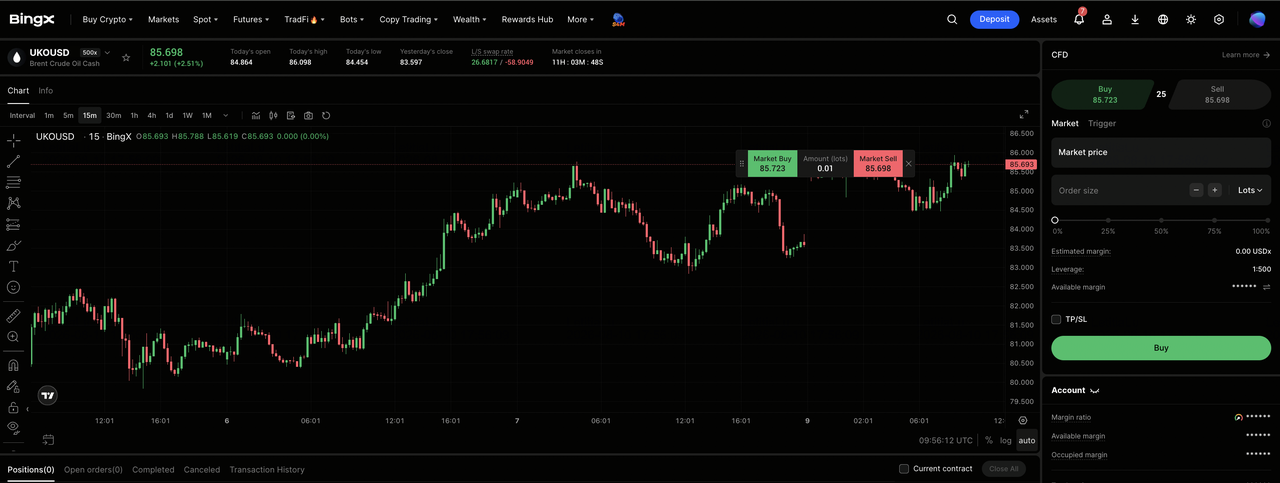Switch to the Trigger order tab
Viewport: 1280px width, 483px height.
click(x=1102, y=123)
